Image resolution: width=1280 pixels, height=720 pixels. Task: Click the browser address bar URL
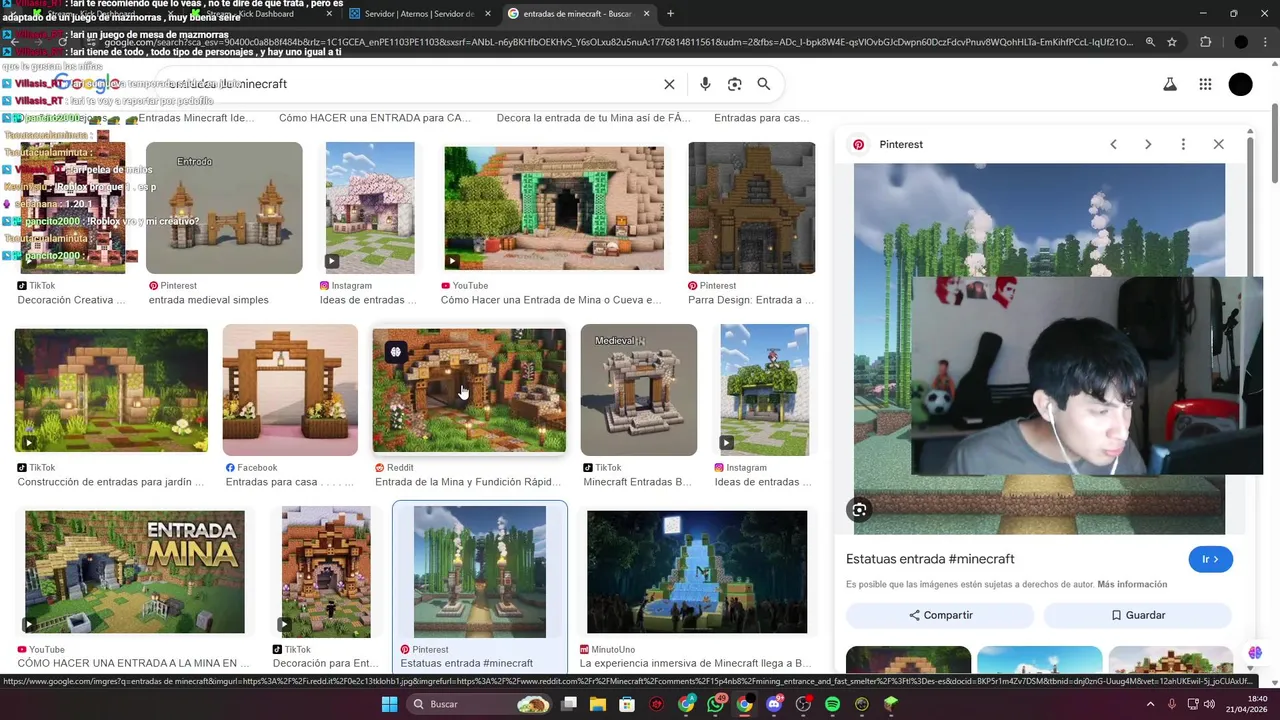(620, 42)
